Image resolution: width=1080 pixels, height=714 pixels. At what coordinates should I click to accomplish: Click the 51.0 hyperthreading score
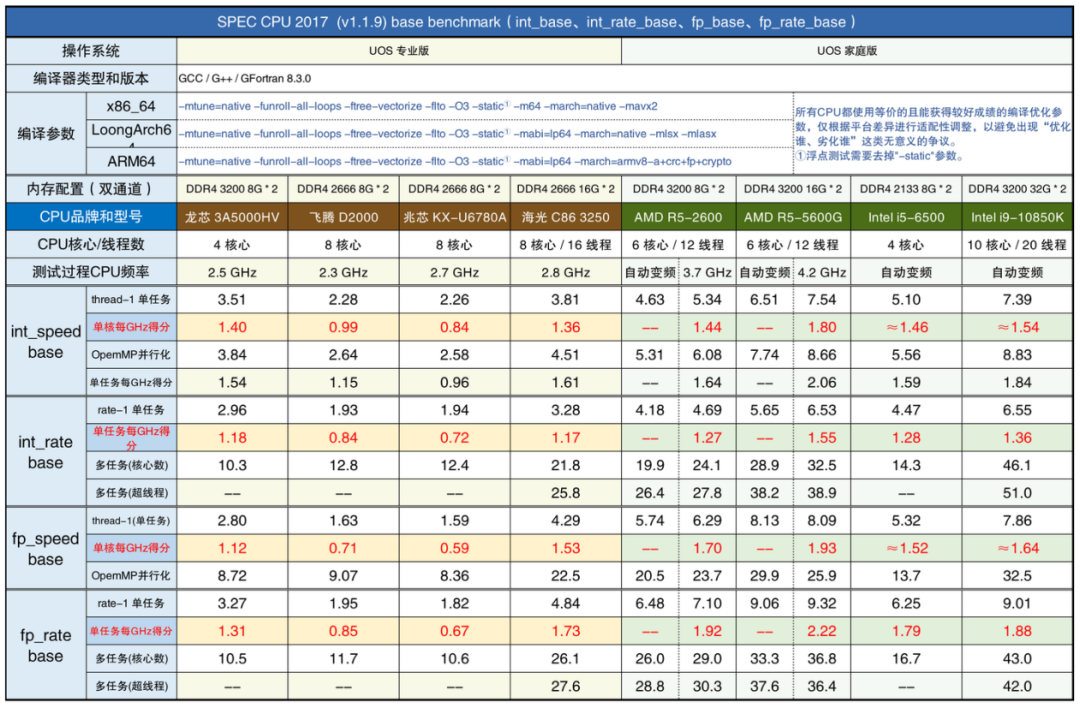pos(1017,493)
